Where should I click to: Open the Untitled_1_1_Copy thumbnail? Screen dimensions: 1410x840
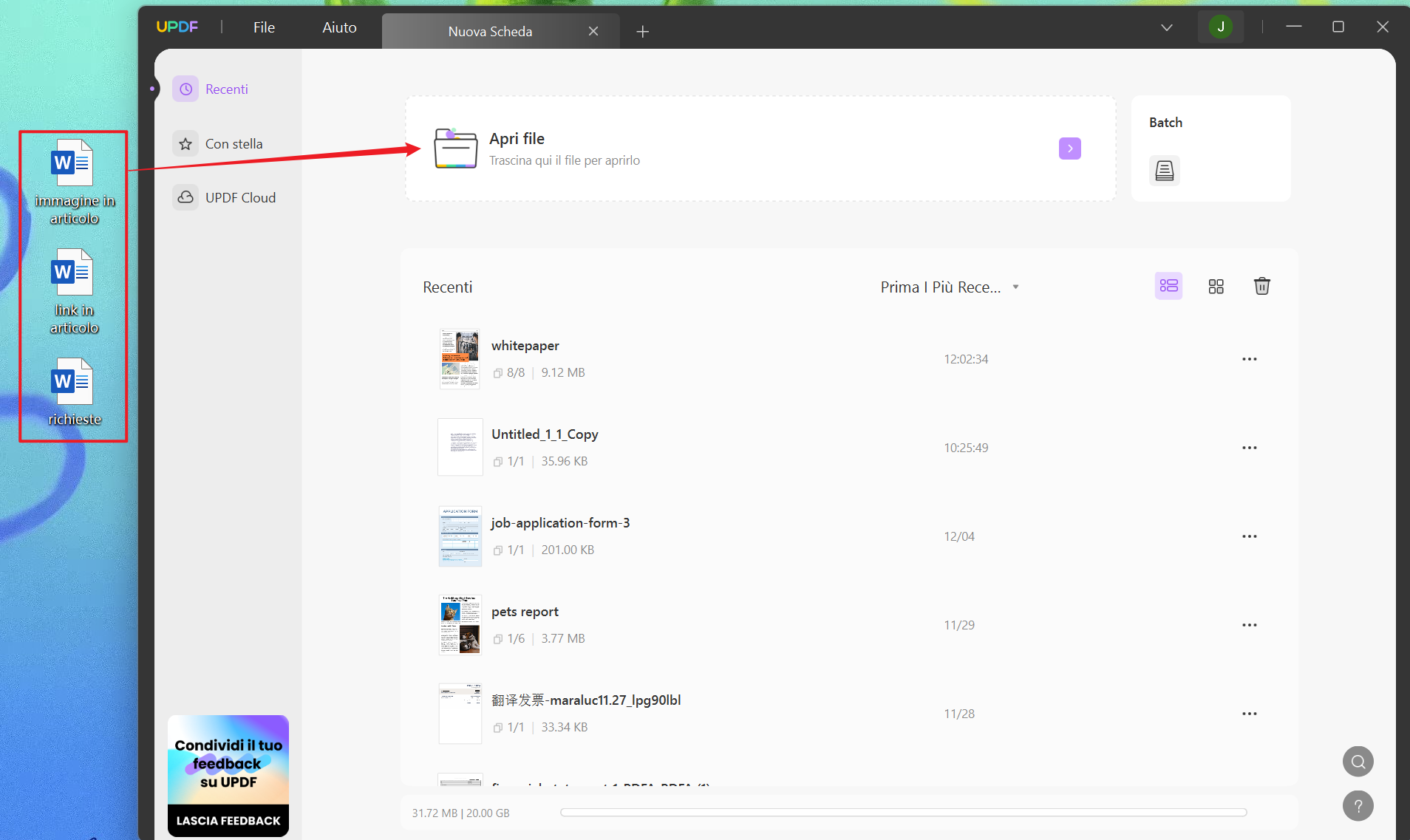(x=460, y=448)
